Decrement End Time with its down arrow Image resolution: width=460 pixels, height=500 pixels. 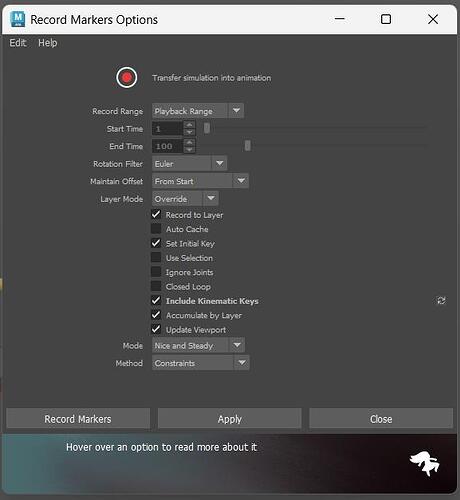[x=189, y=150]
